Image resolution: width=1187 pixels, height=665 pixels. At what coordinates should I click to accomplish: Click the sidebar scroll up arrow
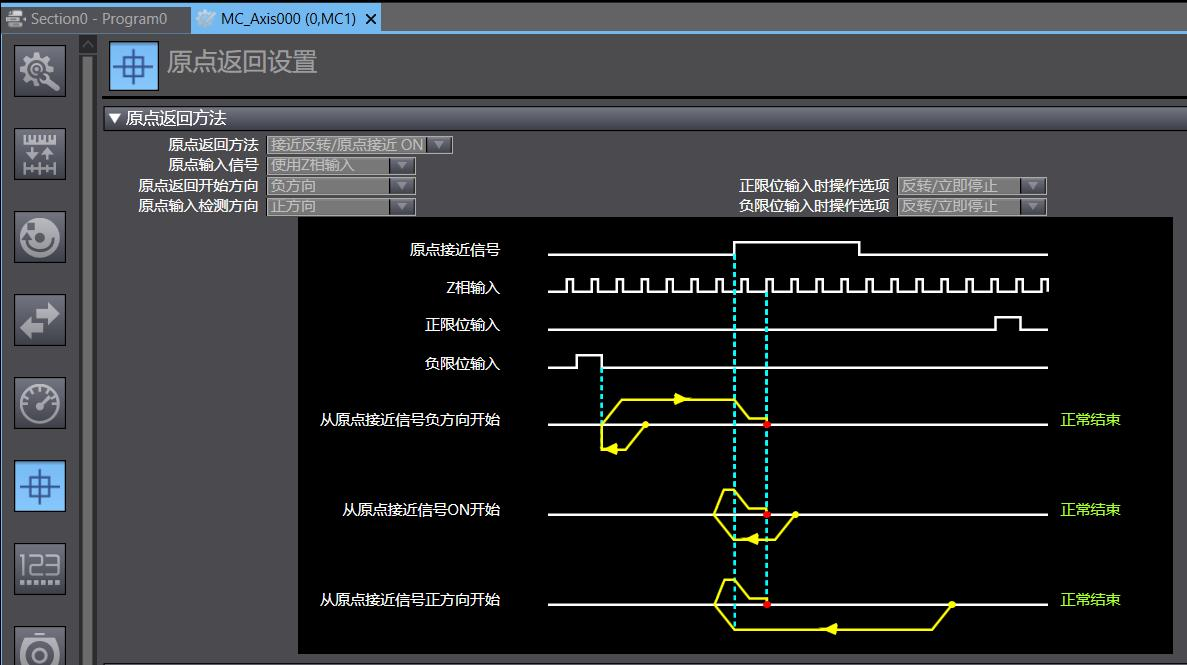click(88, 45)
